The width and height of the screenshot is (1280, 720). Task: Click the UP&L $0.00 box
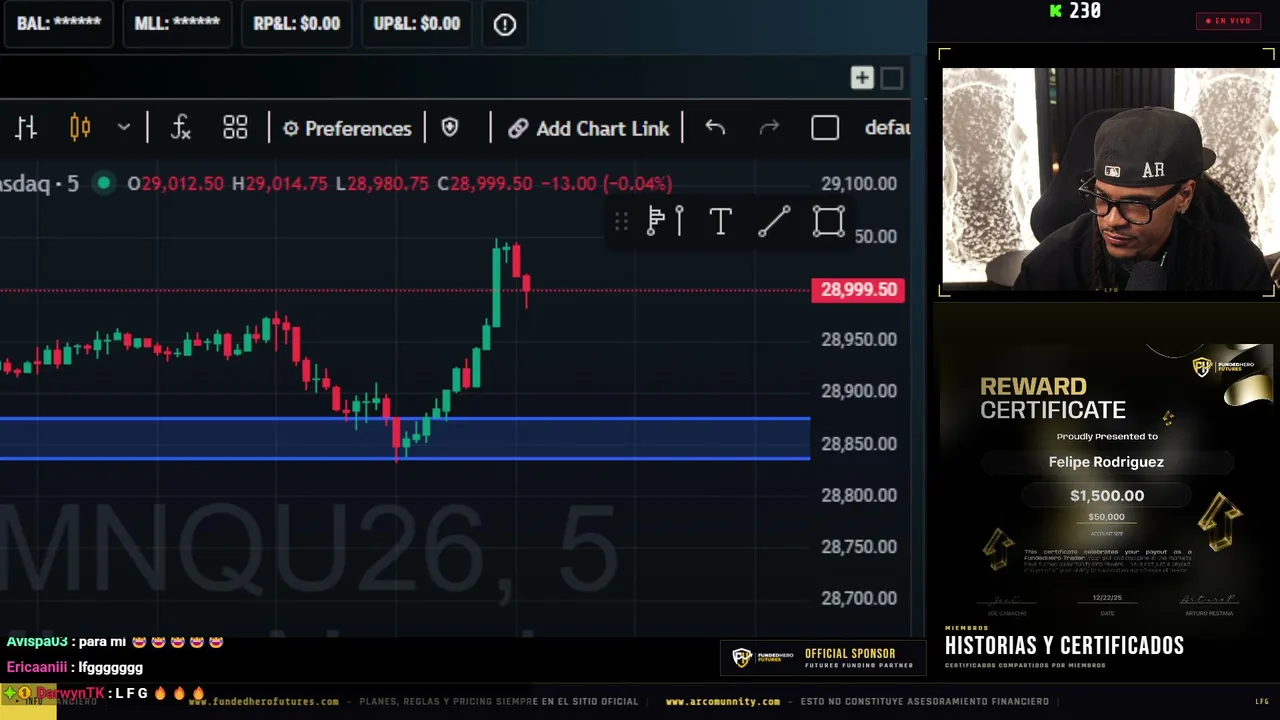[417, 24]
